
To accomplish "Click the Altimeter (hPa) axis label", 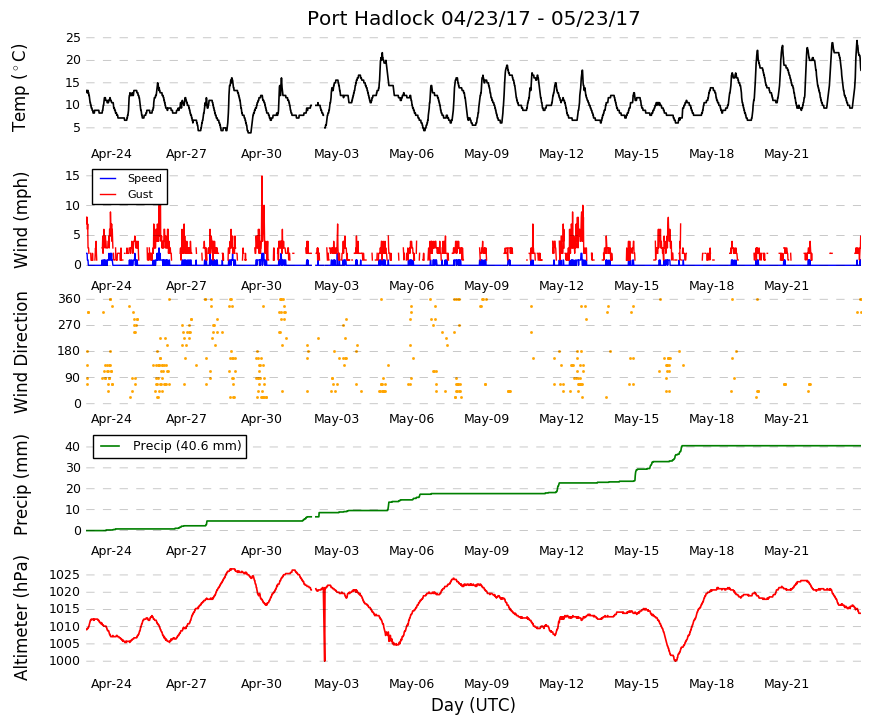I will 20,618.
